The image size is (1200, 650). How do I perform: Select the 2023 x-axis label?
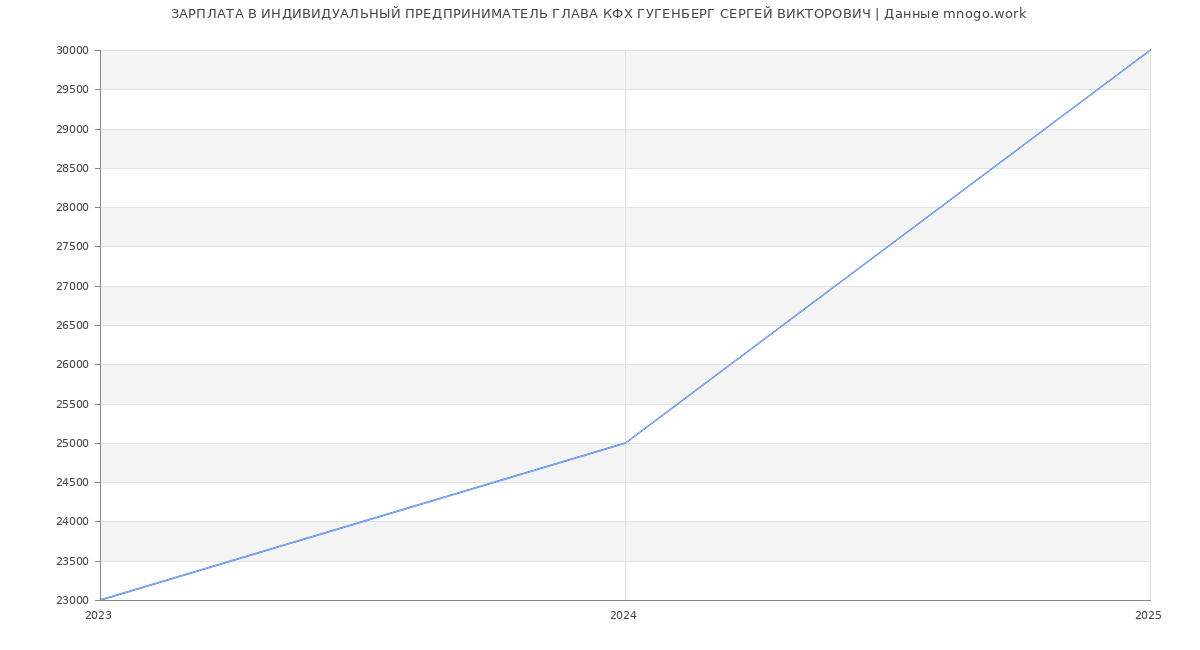pos(98,616)
